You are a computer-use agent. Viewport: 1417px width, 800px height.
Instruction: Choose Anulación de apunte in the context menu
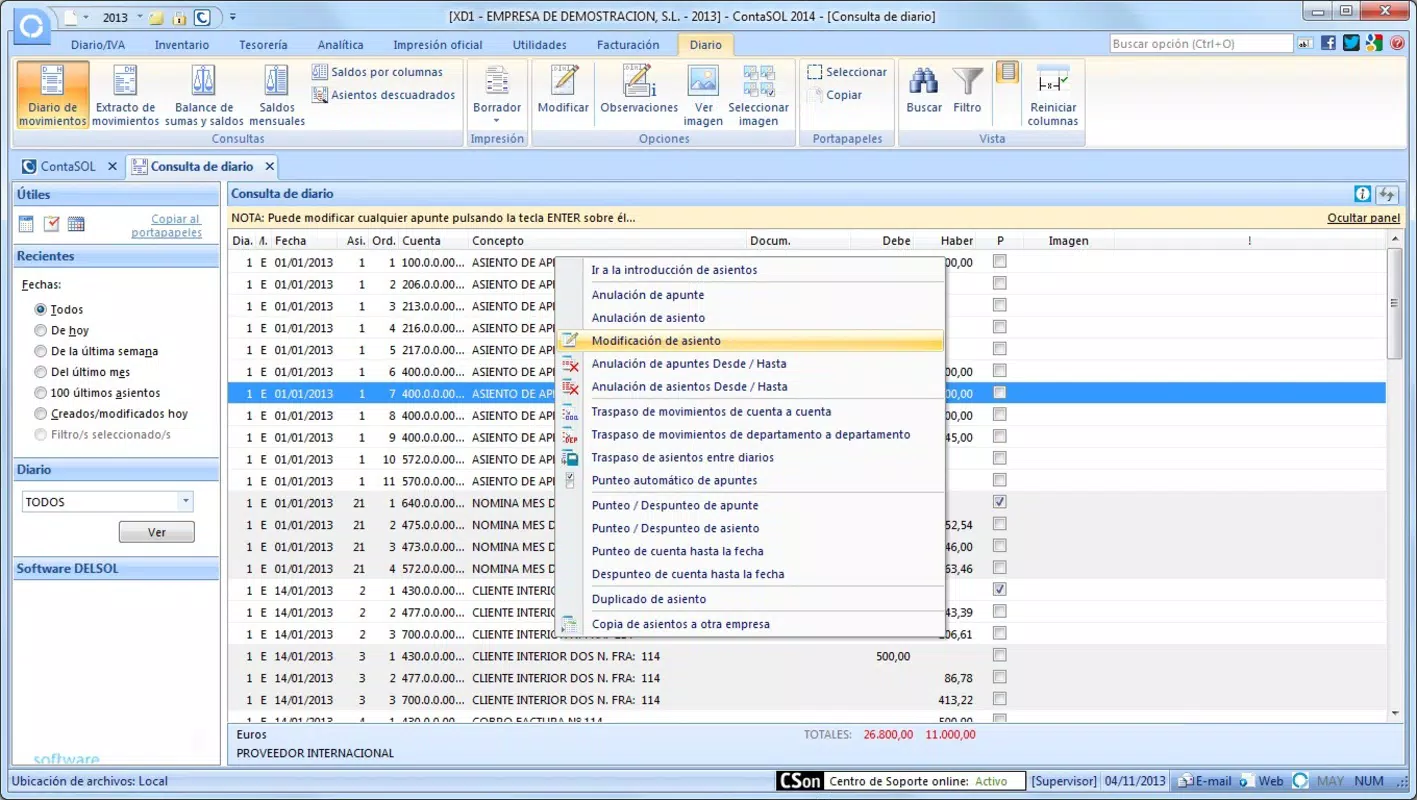coord(750,295)
